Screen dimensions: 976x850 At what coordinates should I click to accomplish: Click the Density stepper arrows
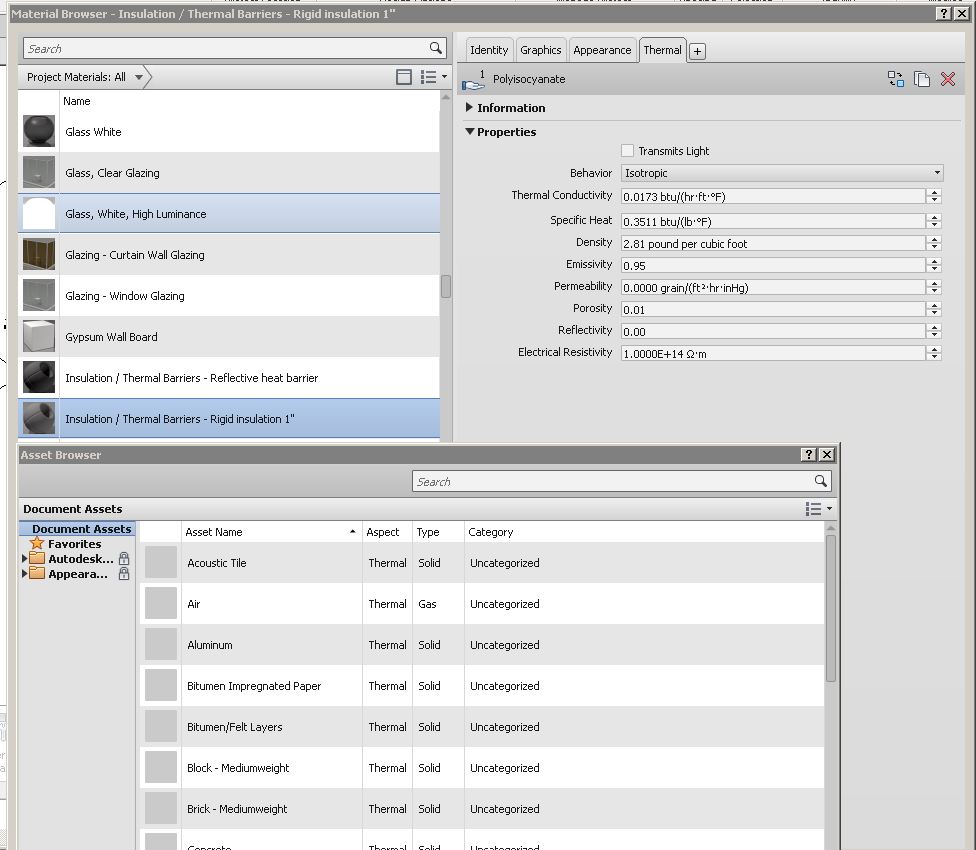coord(934,243)
